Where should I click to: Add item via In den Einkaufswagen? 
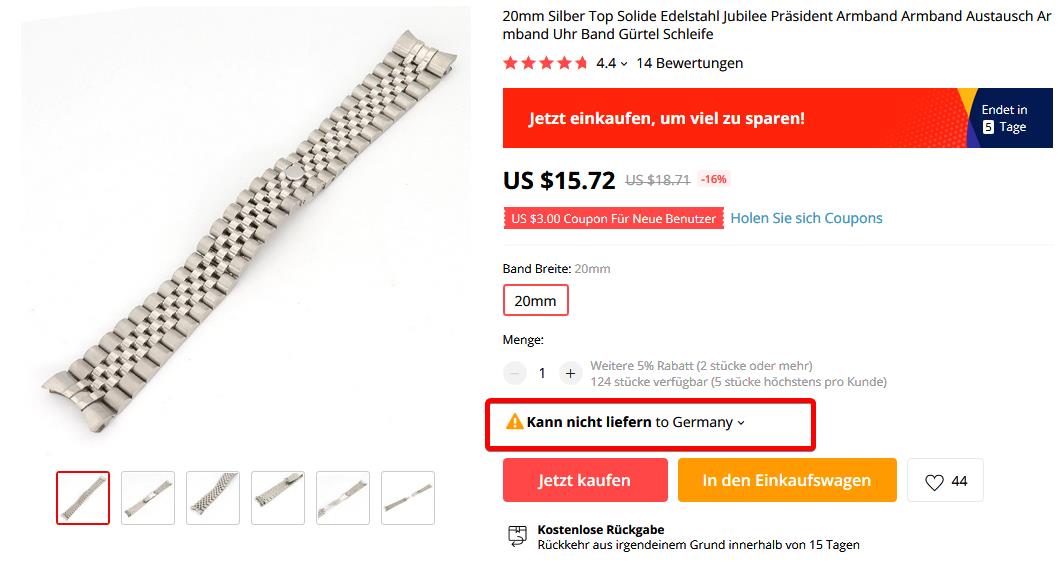[x=787, y=480]
